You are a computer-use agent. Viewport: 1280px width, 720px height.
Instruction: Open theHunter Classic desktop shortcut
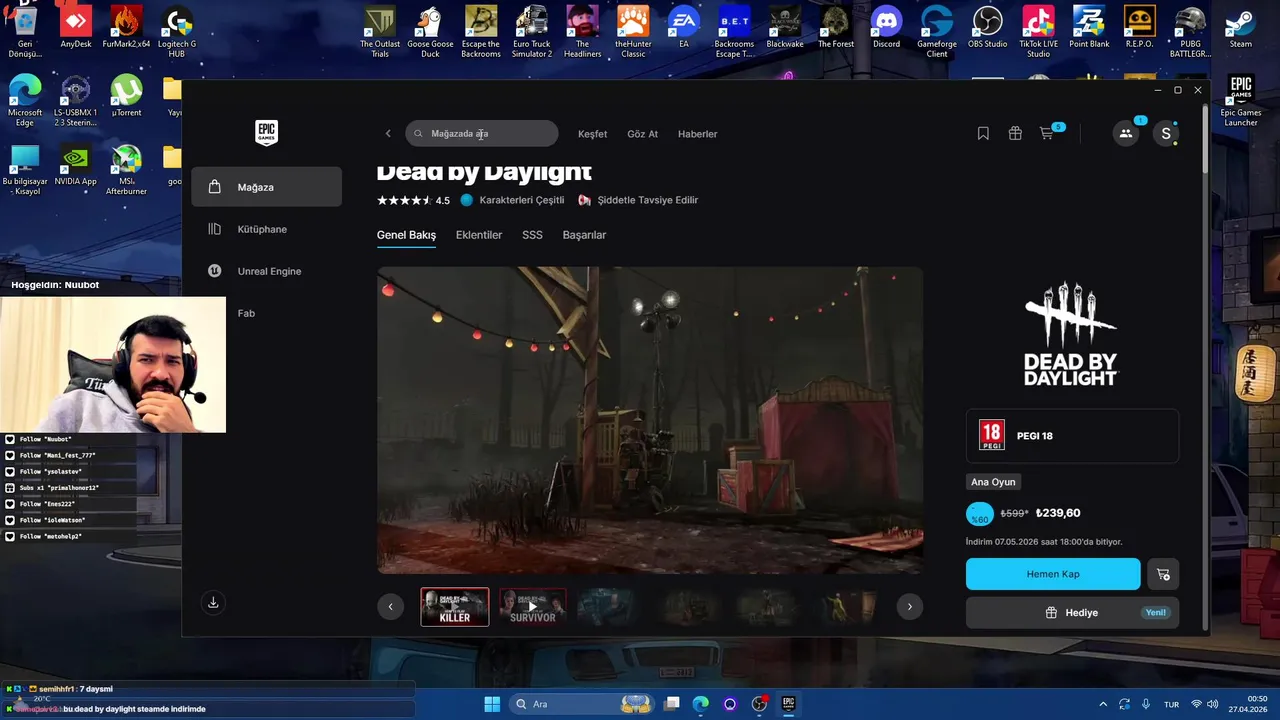click(x=633, y=32)
